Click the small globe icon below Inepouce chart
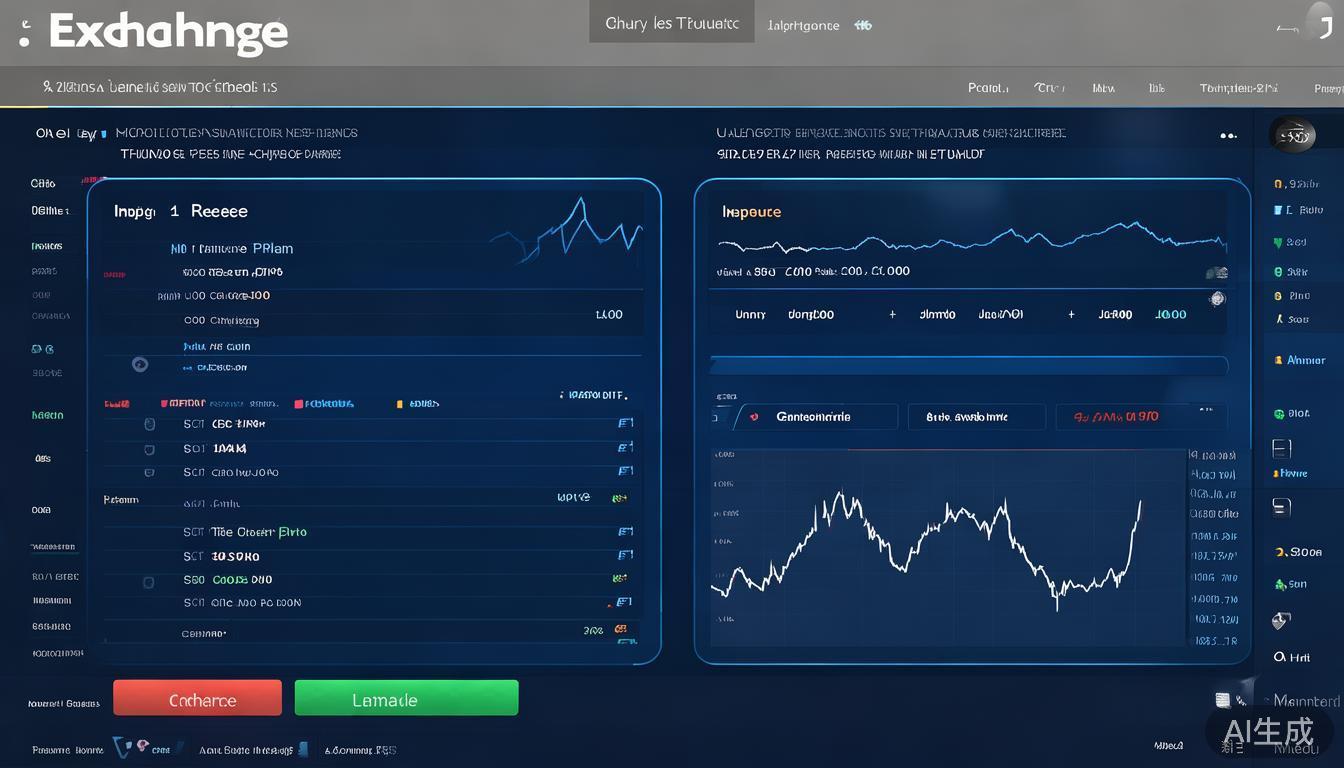This screenshot has width=1344, height=768. point(1217,298)
